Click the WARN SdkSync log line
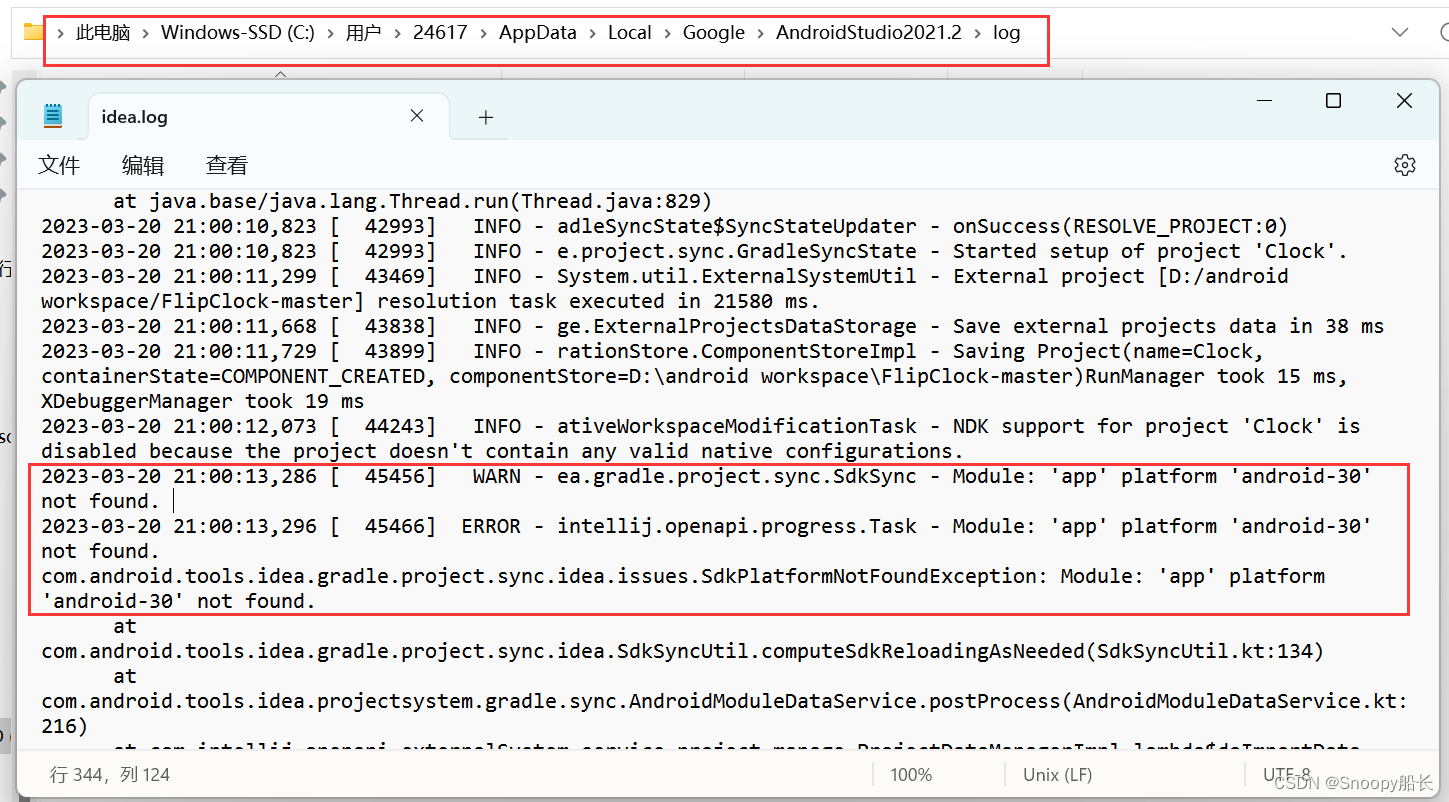This screenshot has width=1449, height=802. (x=706, y=488)
